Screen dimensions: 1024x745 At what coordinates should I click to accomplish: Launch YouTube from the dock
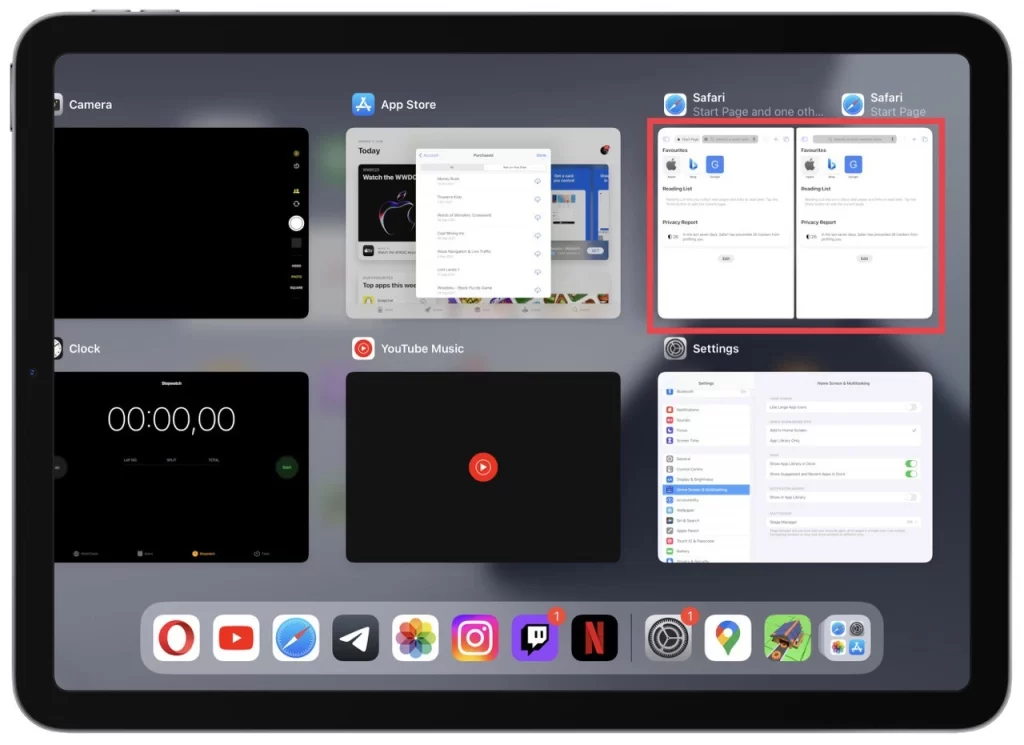236,637
